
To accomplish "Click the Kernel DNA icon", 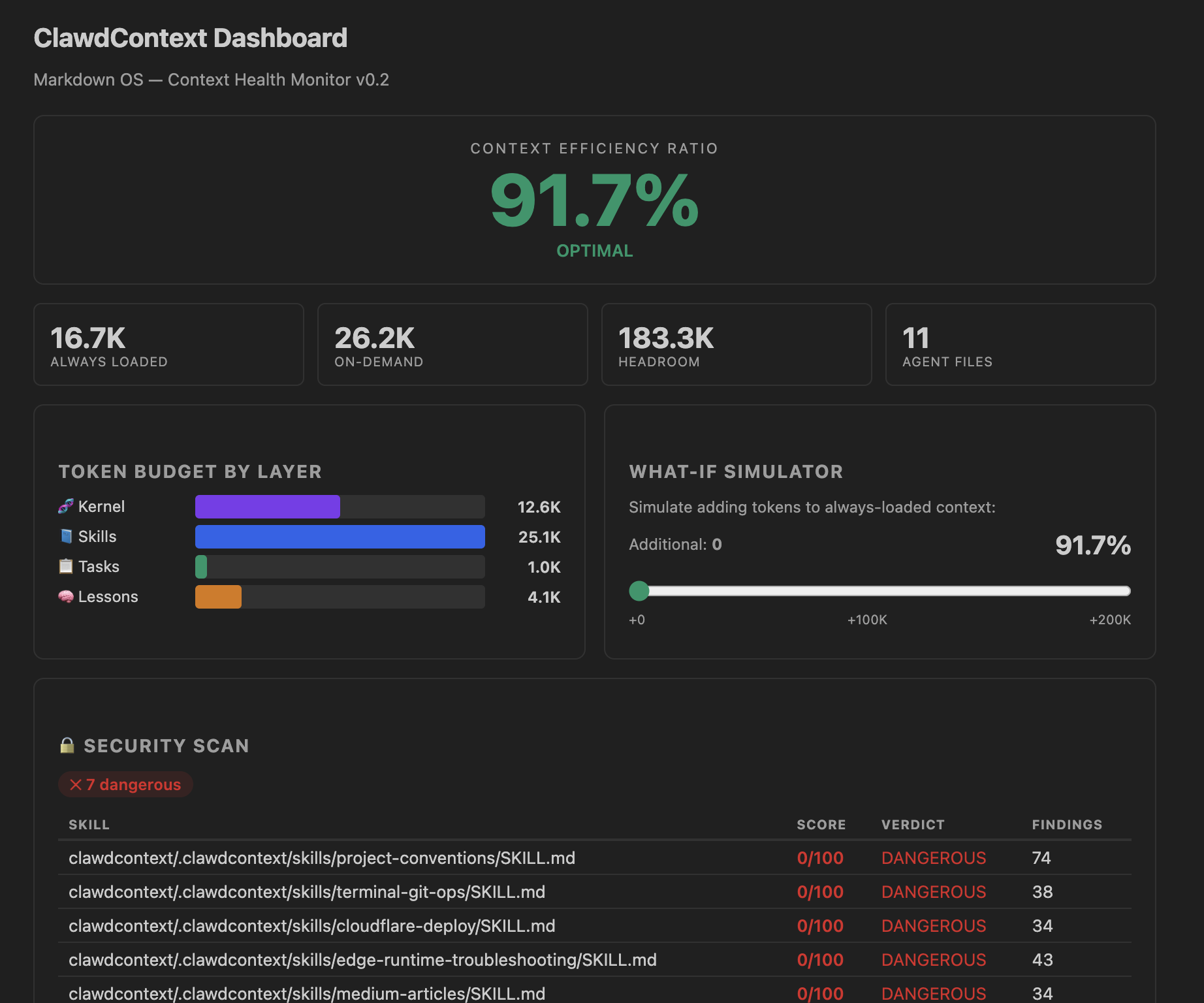I will [x=65, y=506].
